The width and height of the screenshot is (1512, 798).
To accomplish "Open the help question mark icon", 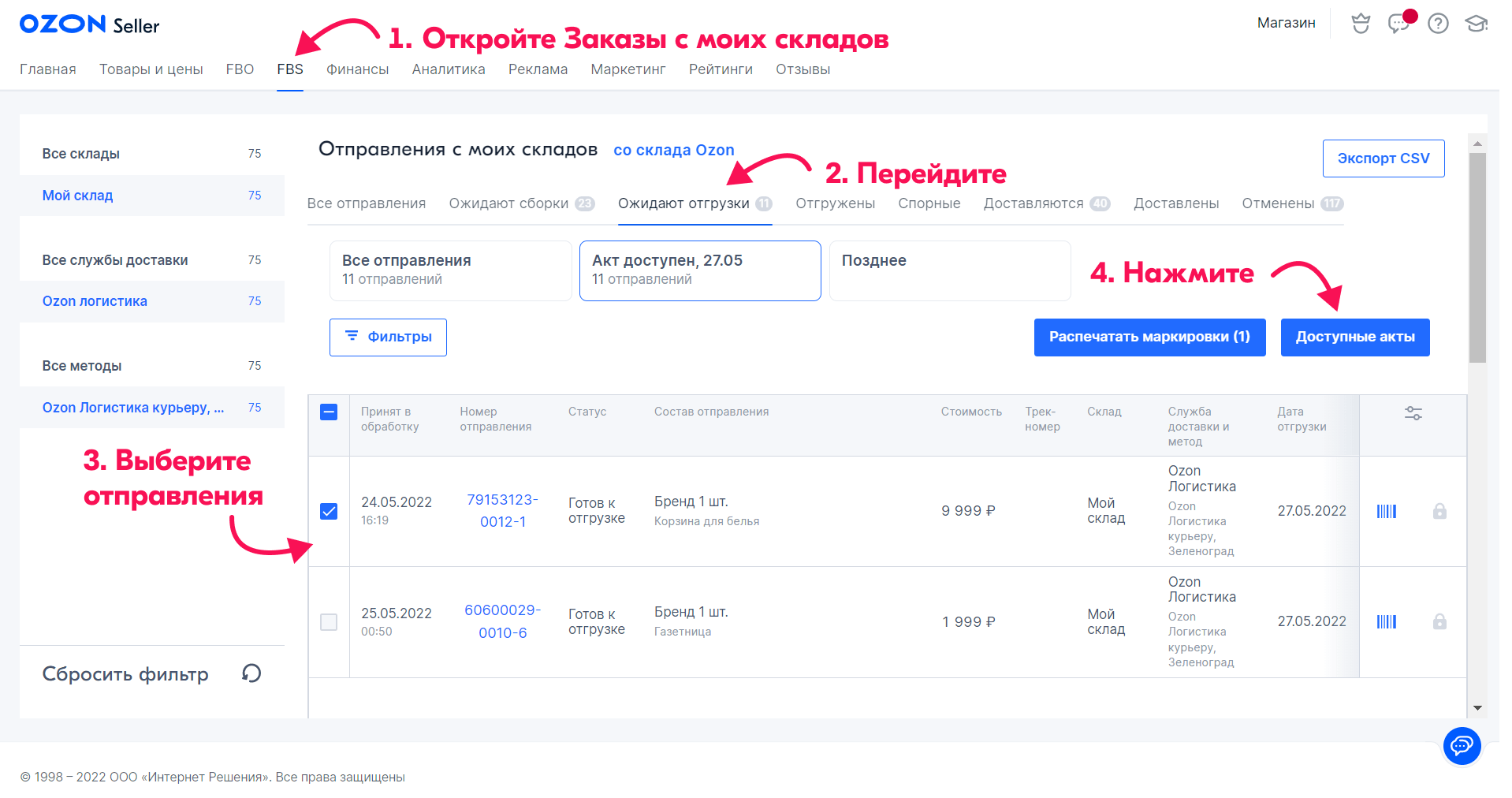I will (1438, 24).
